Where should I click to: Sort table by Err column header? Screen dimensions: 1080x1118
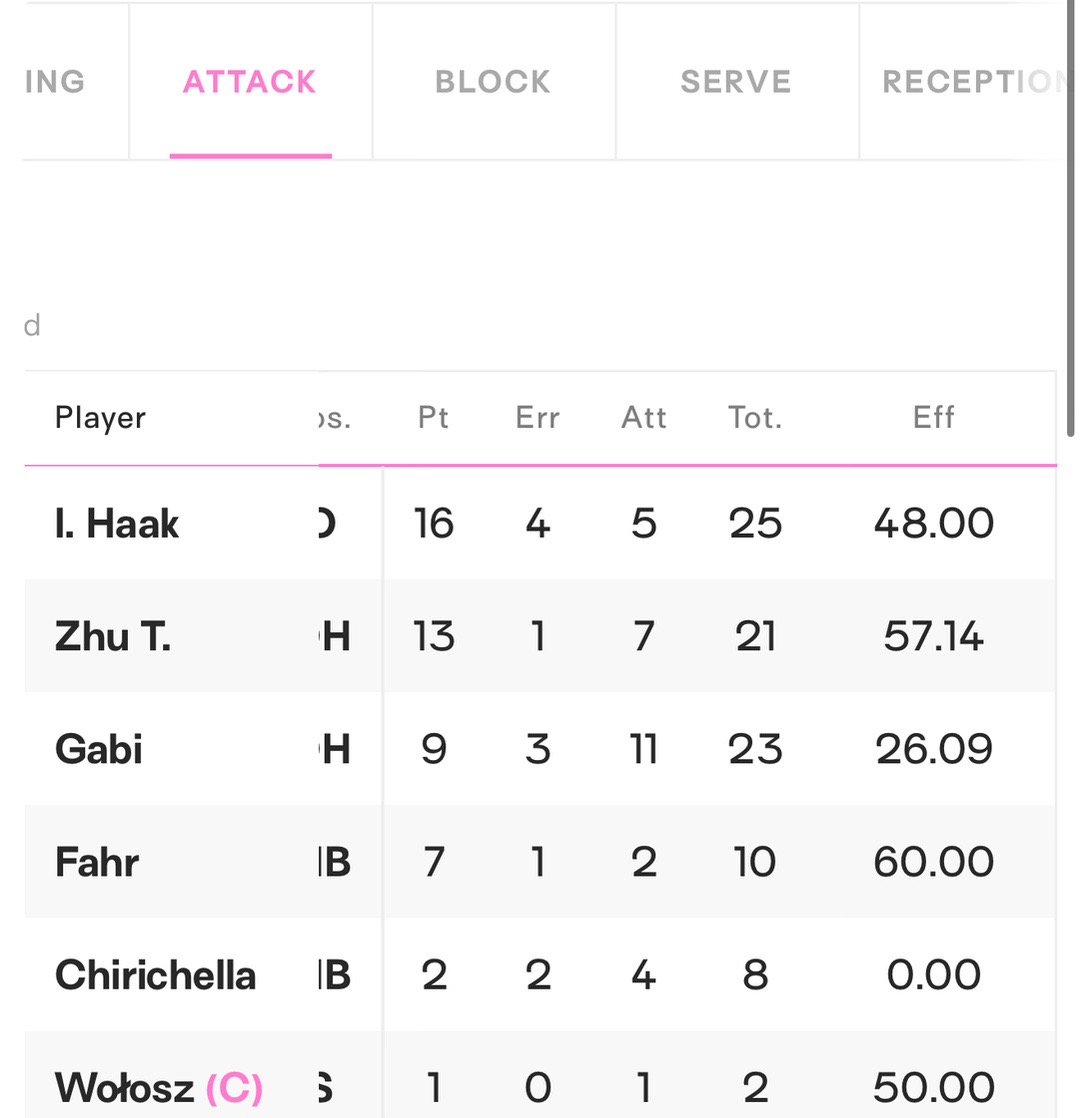pyautogui.click(x=538, y=418)
